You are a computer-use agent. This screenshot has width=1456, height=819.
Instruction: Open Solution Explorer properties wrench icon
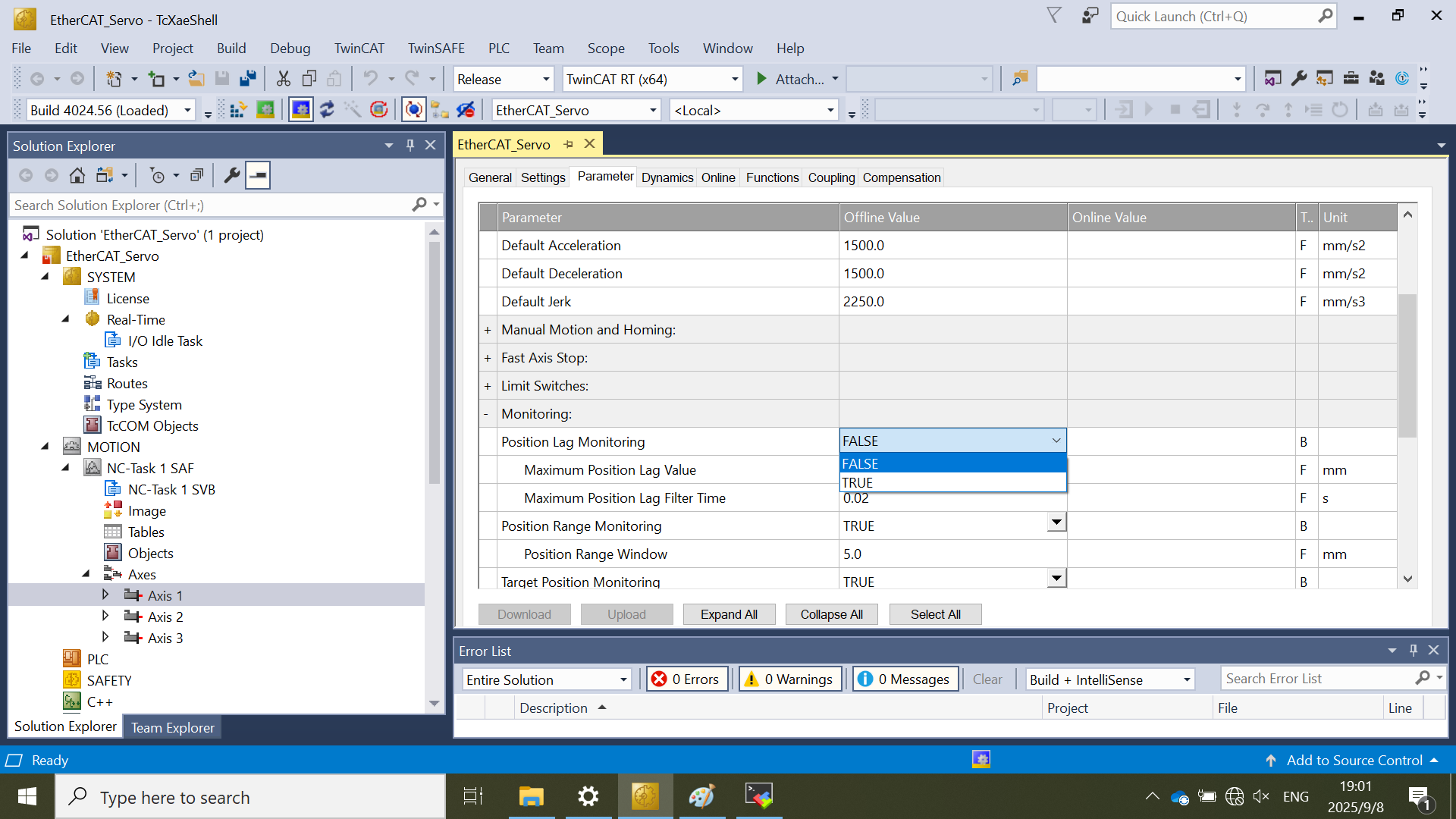point(232,176)
